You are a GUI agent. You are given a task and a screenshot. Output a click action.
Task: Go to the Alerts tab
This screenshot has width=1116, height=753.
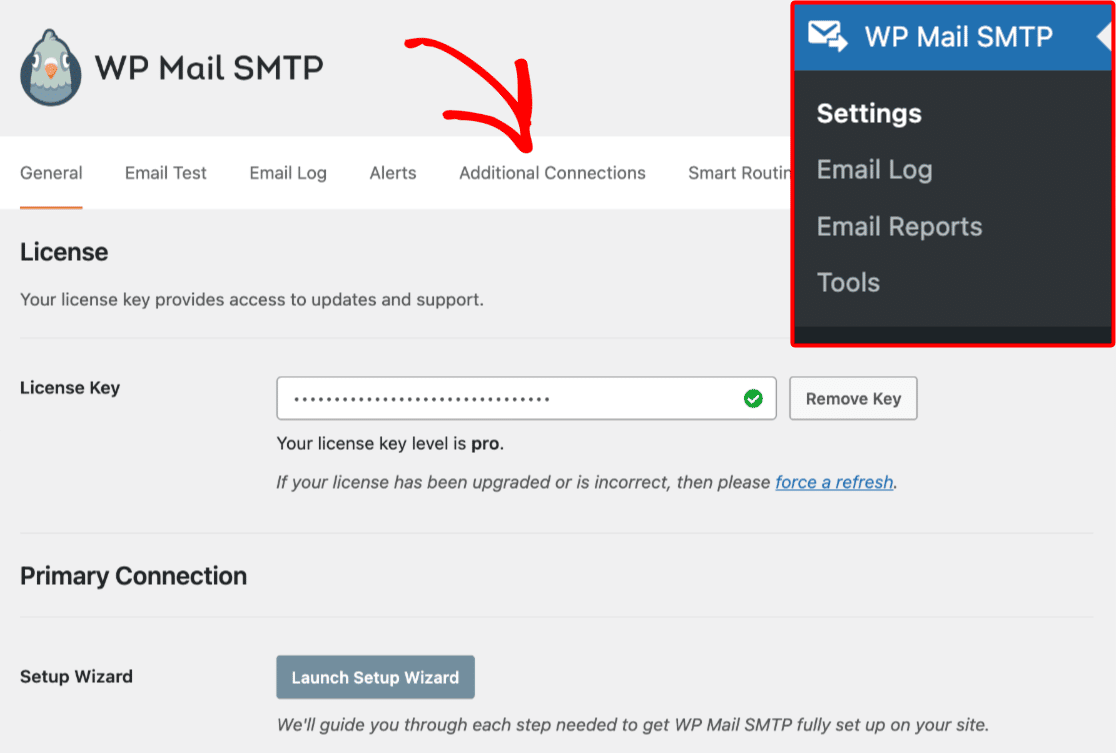click(x=393, y=173)
